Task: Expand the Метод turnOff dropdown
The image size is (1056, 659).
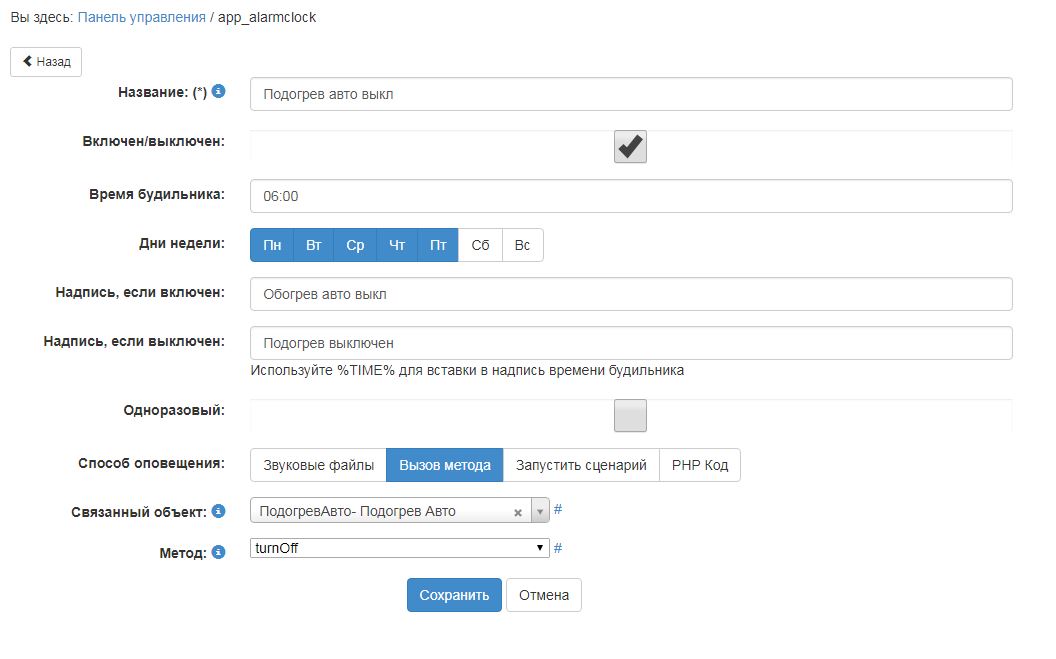Action: coord(400,548)
